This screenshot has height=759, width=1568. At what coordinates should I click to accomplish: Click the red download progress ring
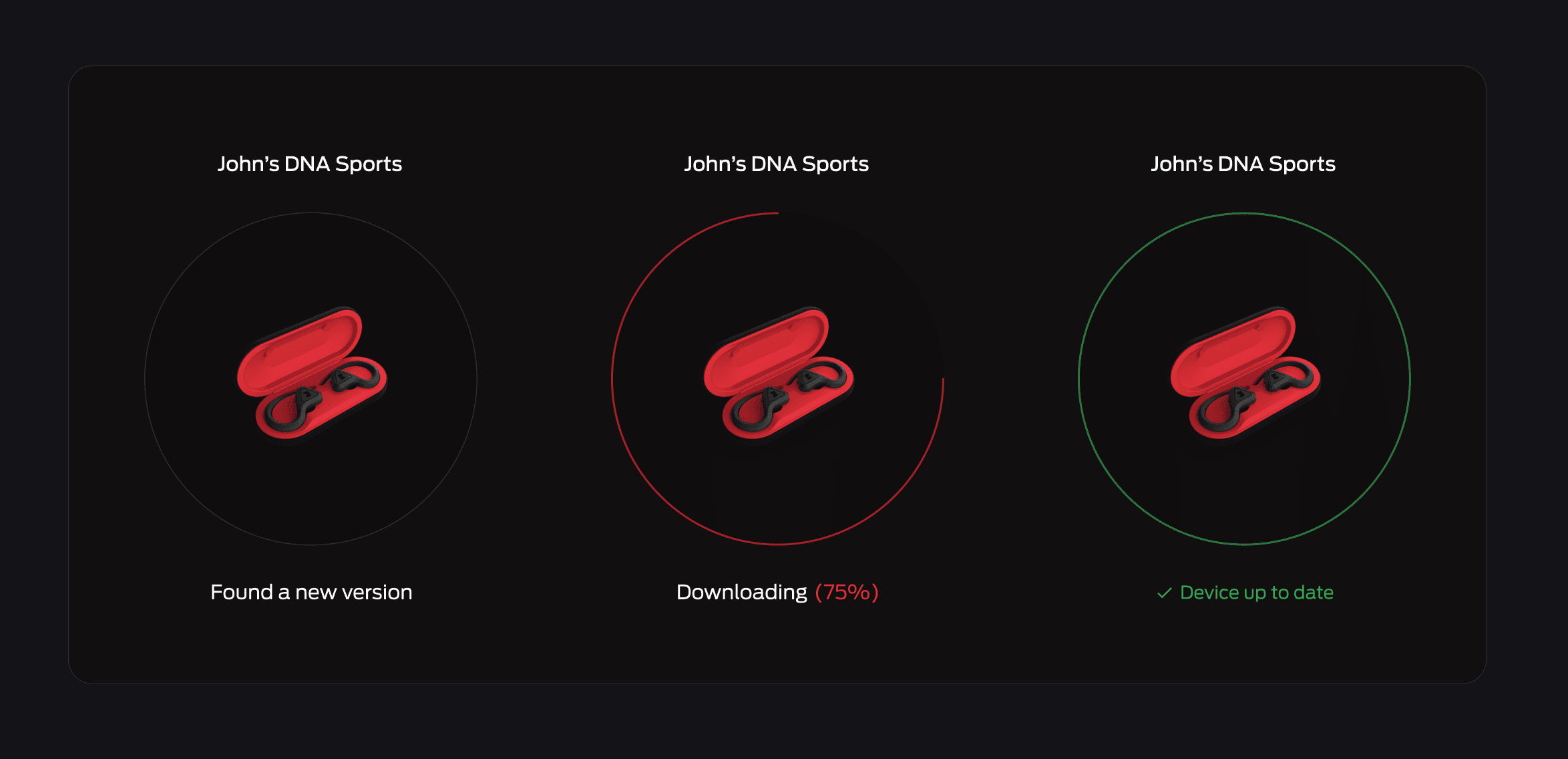[612, 379]
